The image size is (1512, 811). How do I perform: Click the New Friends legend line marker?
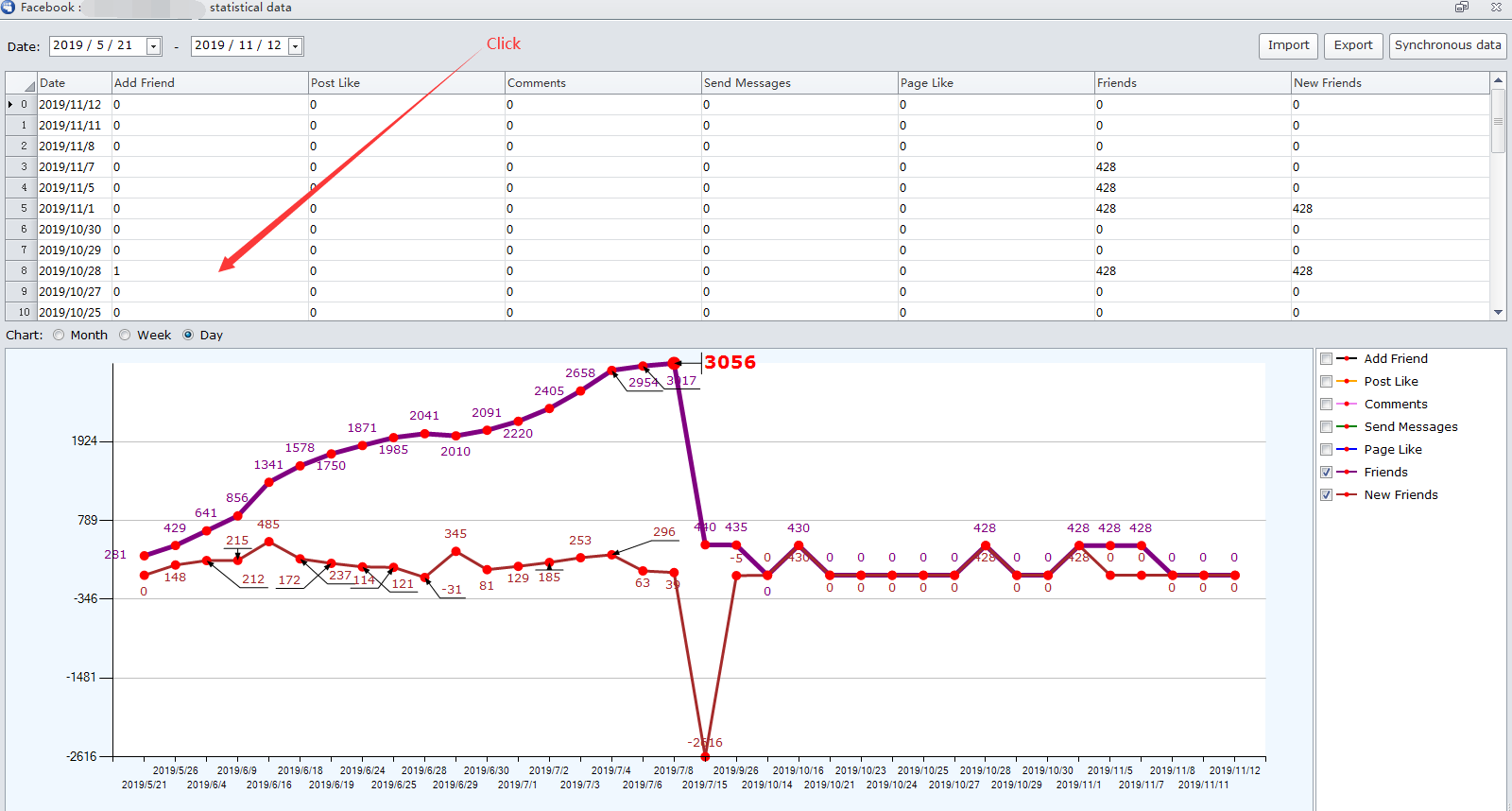point(1347,495)
